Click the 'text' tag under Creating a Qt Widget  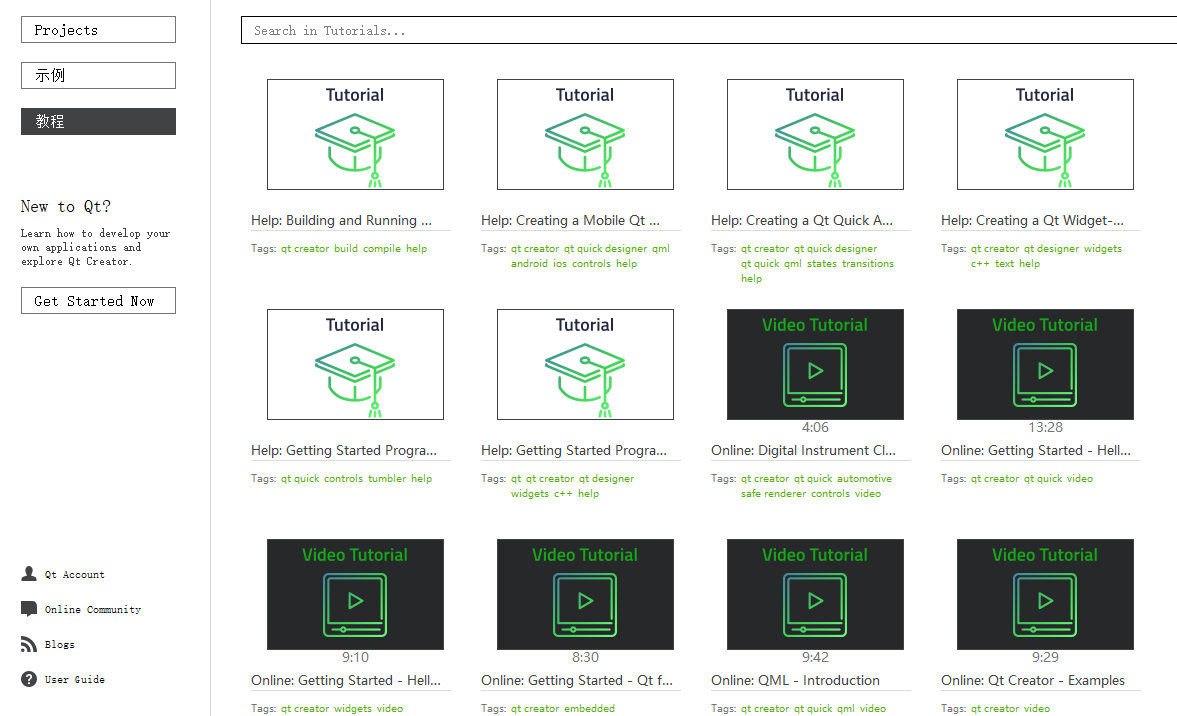pos(1004,263)
